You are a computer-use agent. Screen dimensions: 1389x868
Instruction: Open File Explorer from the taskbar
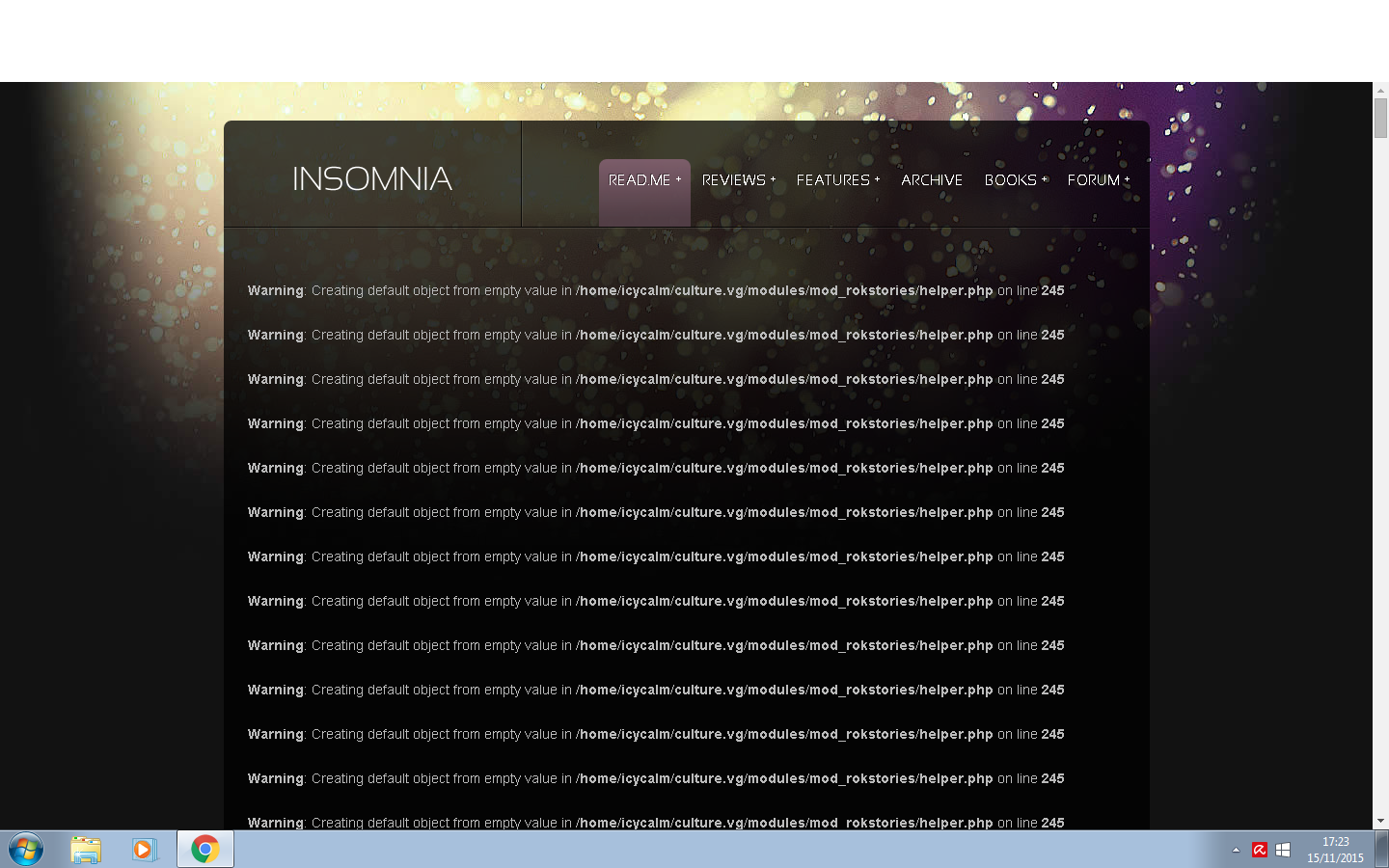[x=86, y=850]
